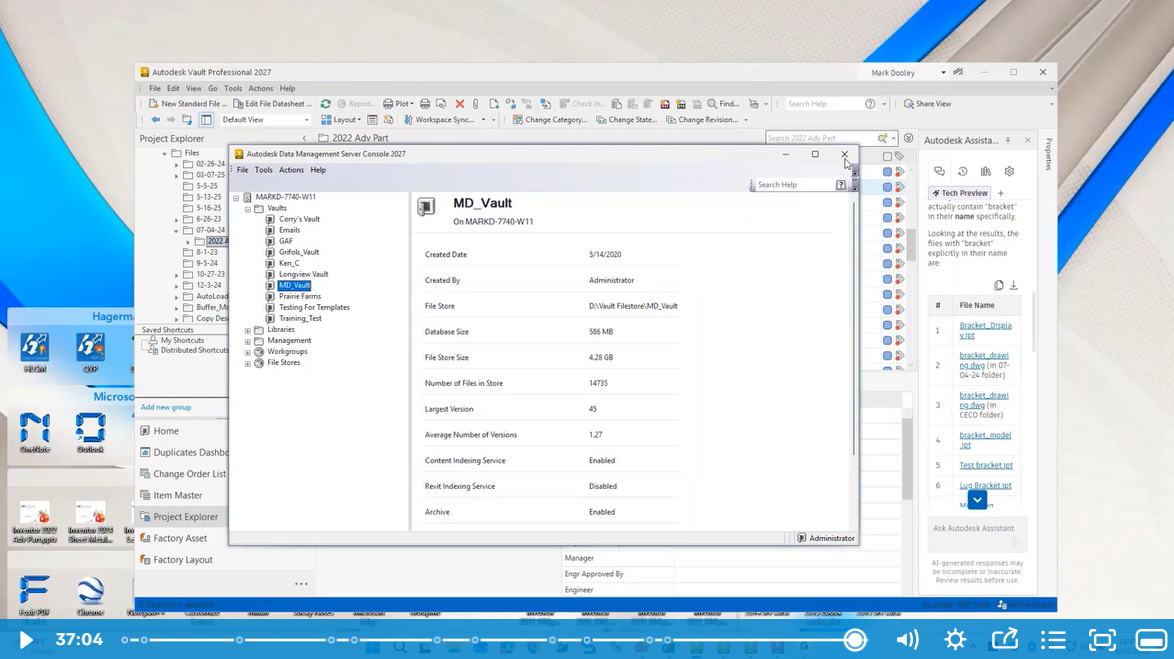The image size is (1174, 659).
Task: Open the OneNote desktop shortcut
Action: pos(34,432)
